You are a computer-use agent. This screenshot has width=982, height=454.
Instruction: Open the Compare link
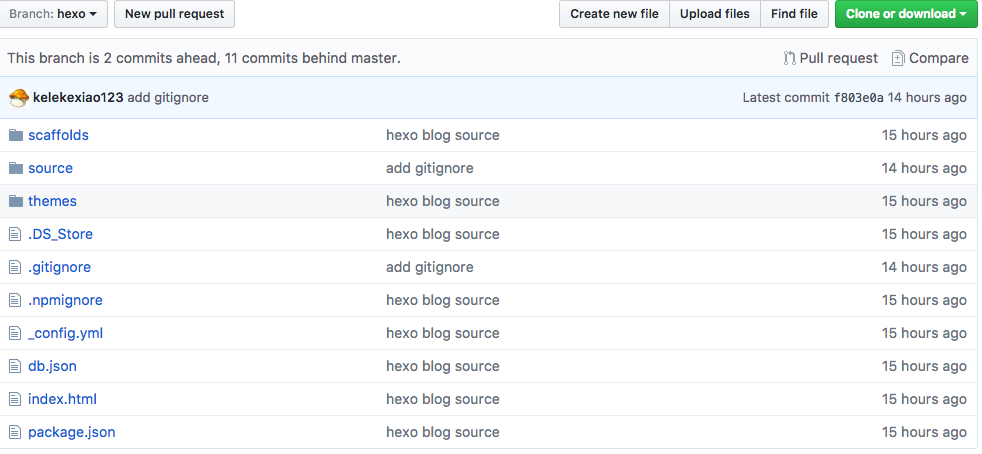tap(939, 58)
